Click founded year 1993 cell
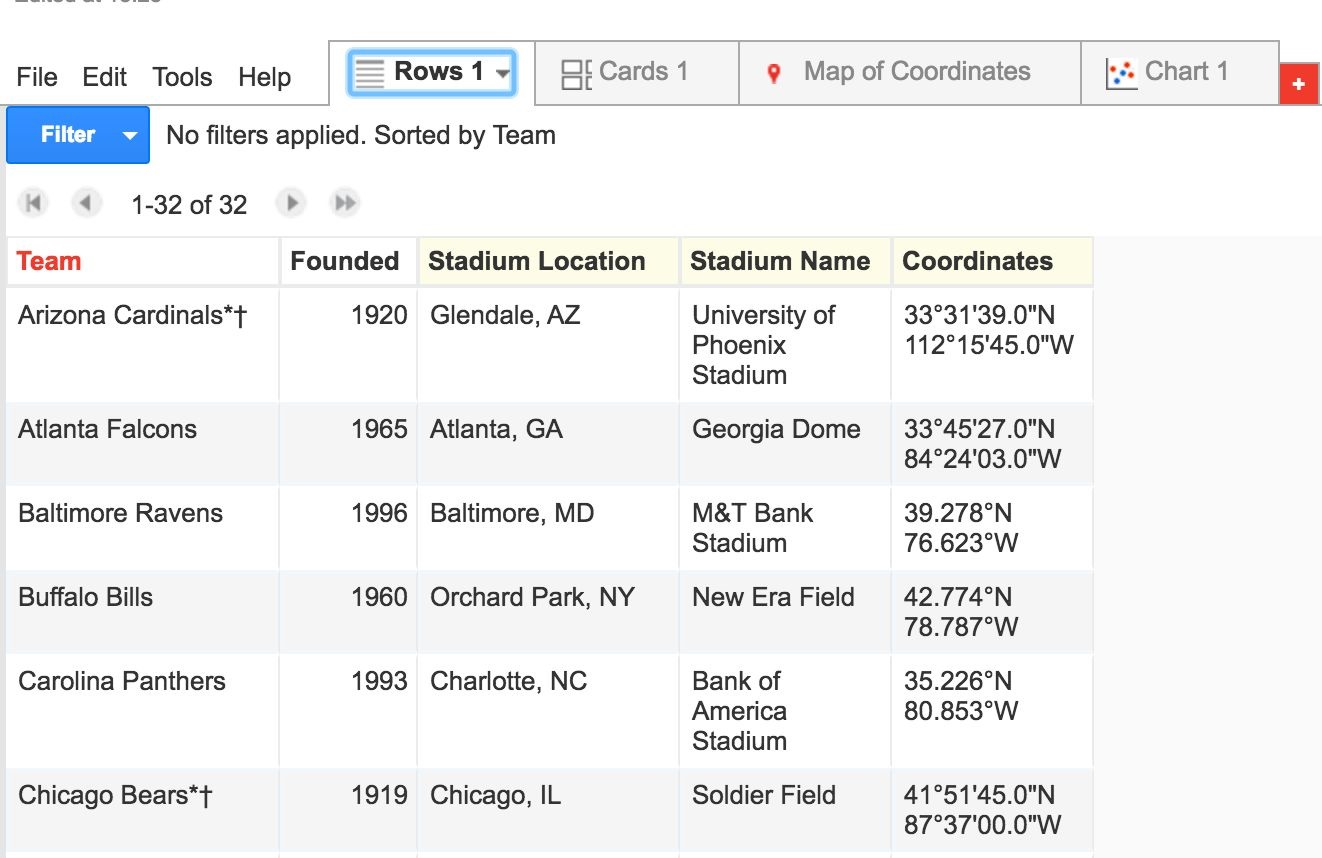The image size is (1322, 858). (348, 711)
